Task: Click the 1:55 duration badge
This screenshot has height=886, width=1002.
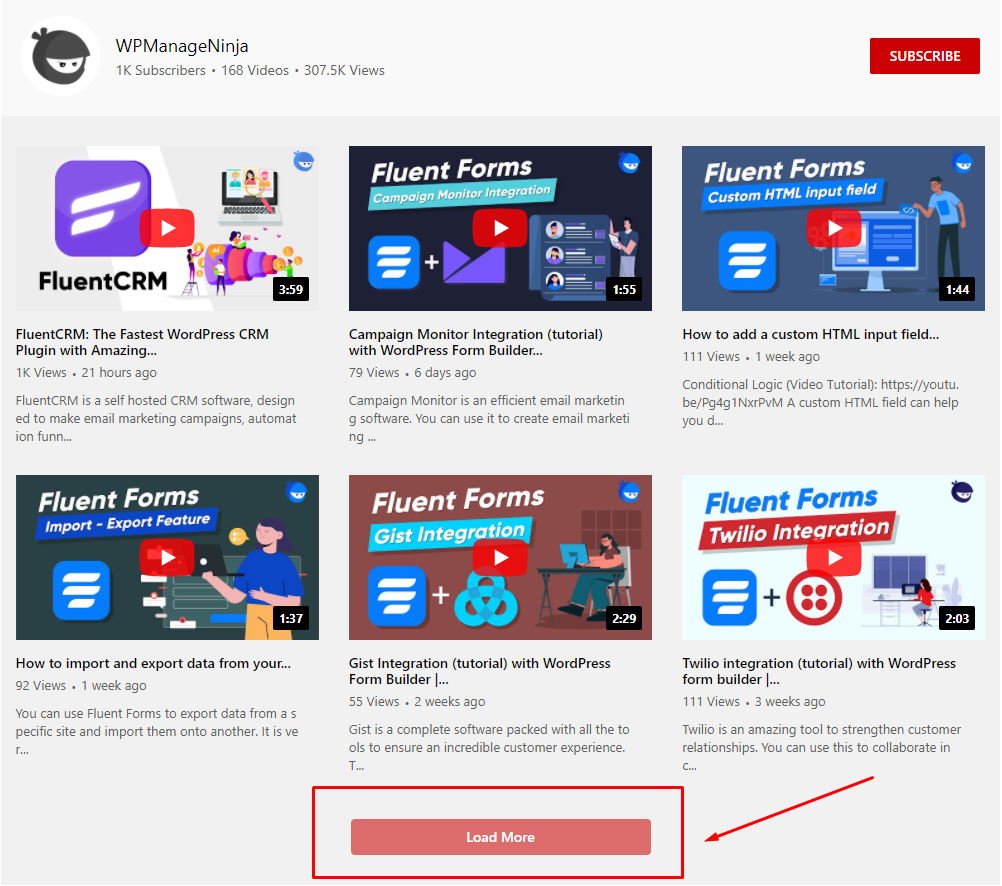Action: [x=624, y=290]
